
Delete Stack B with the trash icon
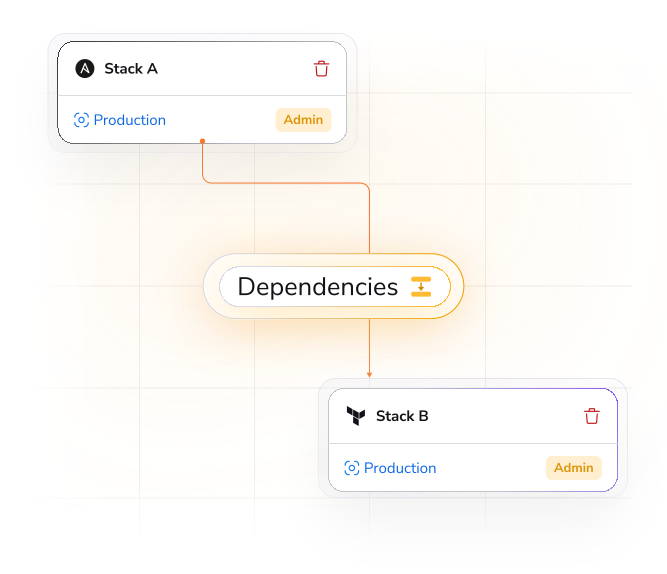(x=592, y=416)
